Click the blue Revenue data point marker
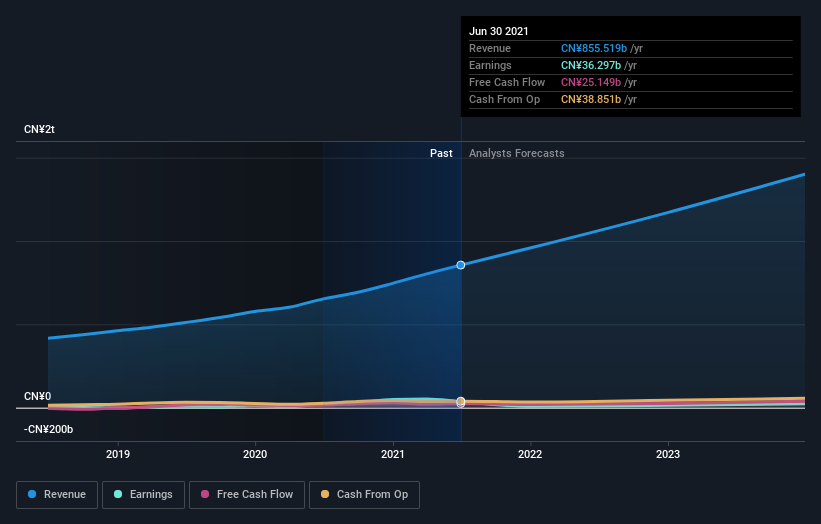 [461, 265]
